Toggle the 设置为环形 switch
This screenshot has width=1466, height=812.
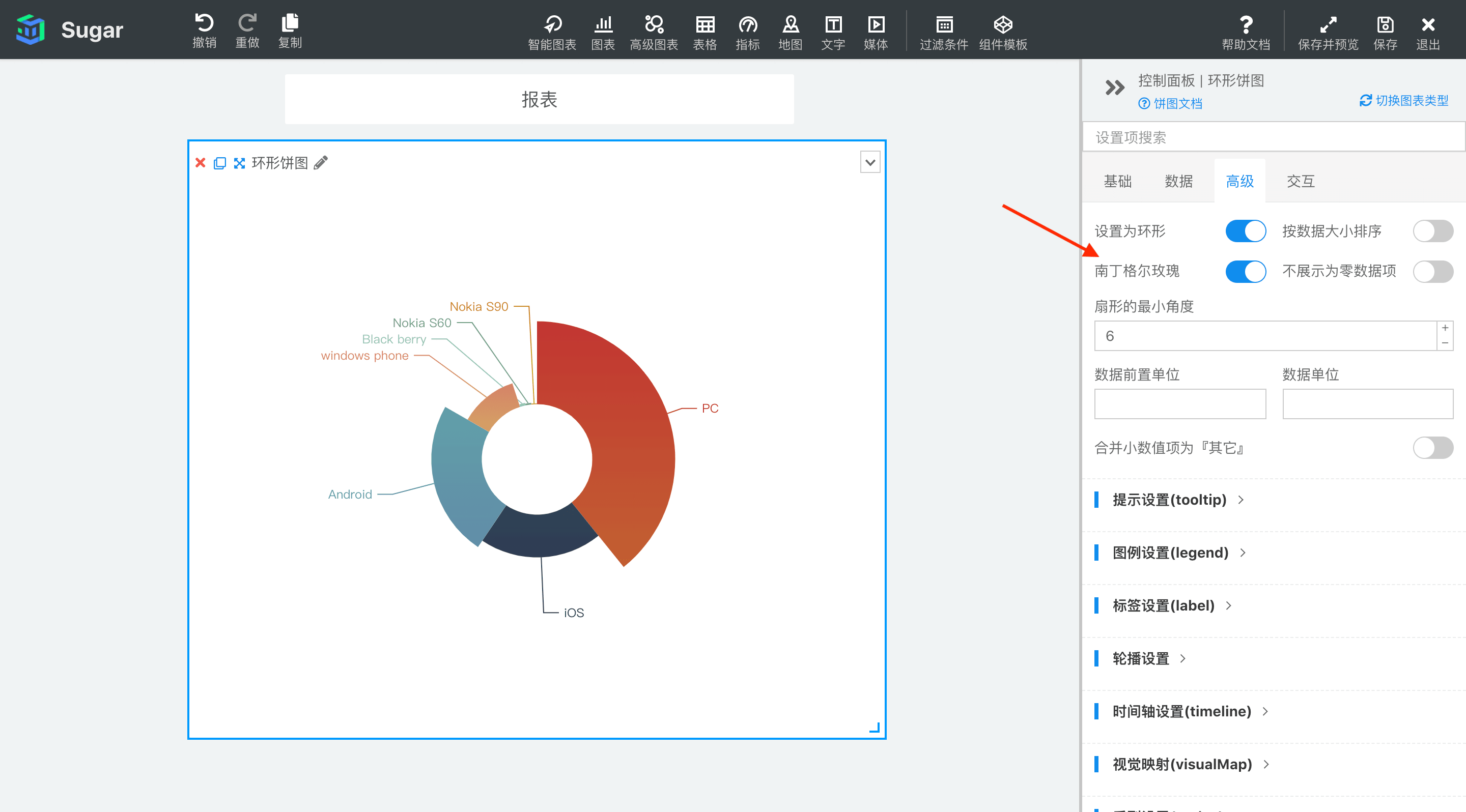1245,231
